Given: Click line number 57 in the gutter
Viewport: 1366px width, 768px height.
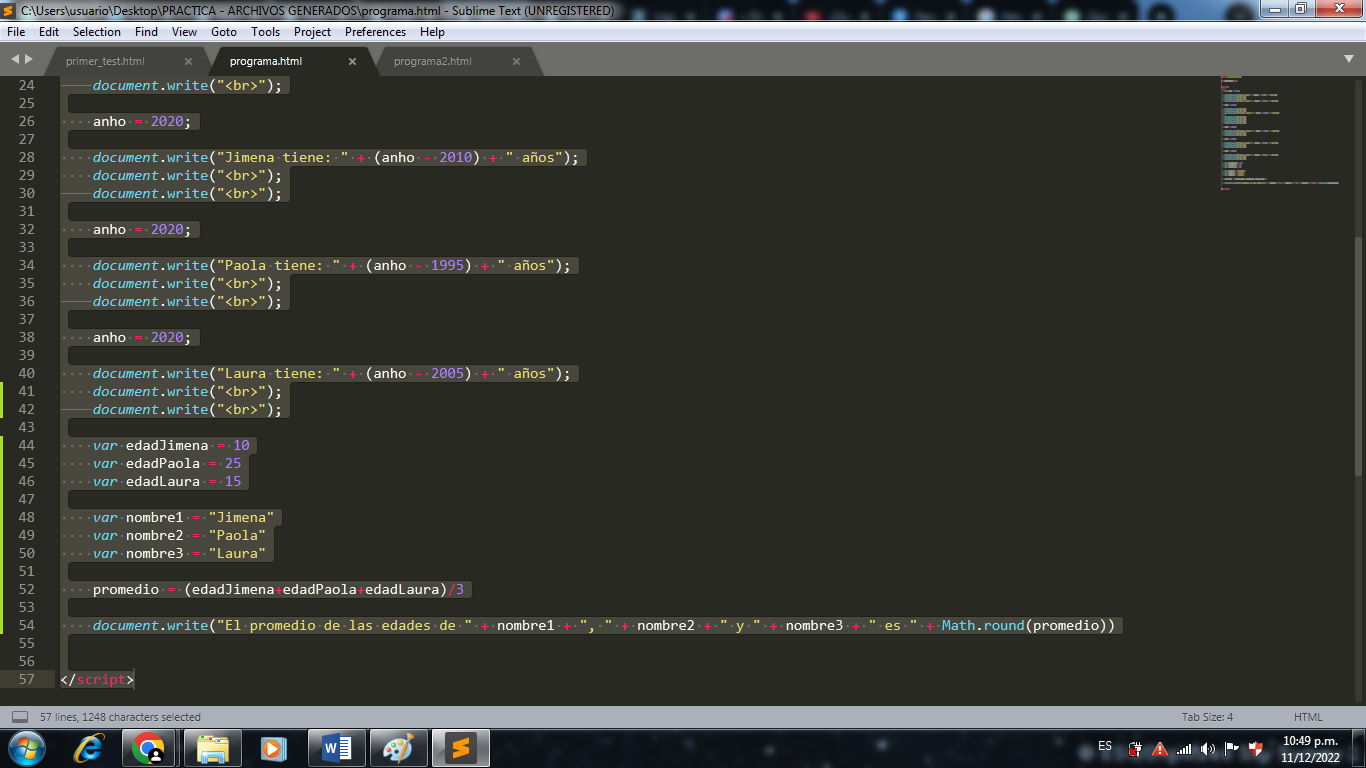Looking at the screenshot, I should [26, 679].
